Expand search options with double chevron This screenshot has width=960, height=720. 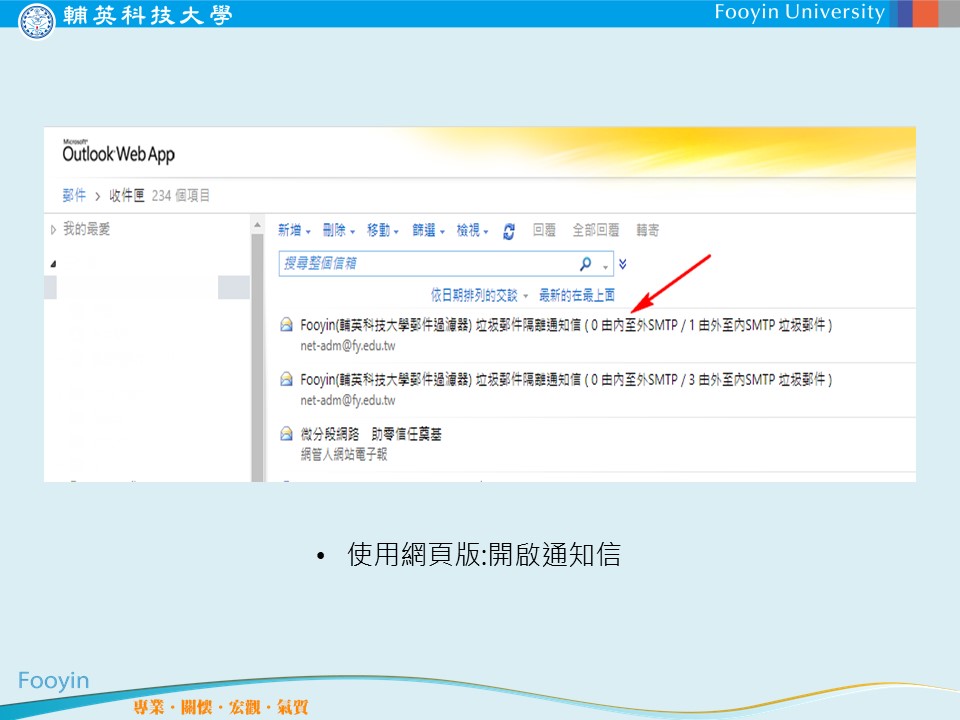coord(623,264)
